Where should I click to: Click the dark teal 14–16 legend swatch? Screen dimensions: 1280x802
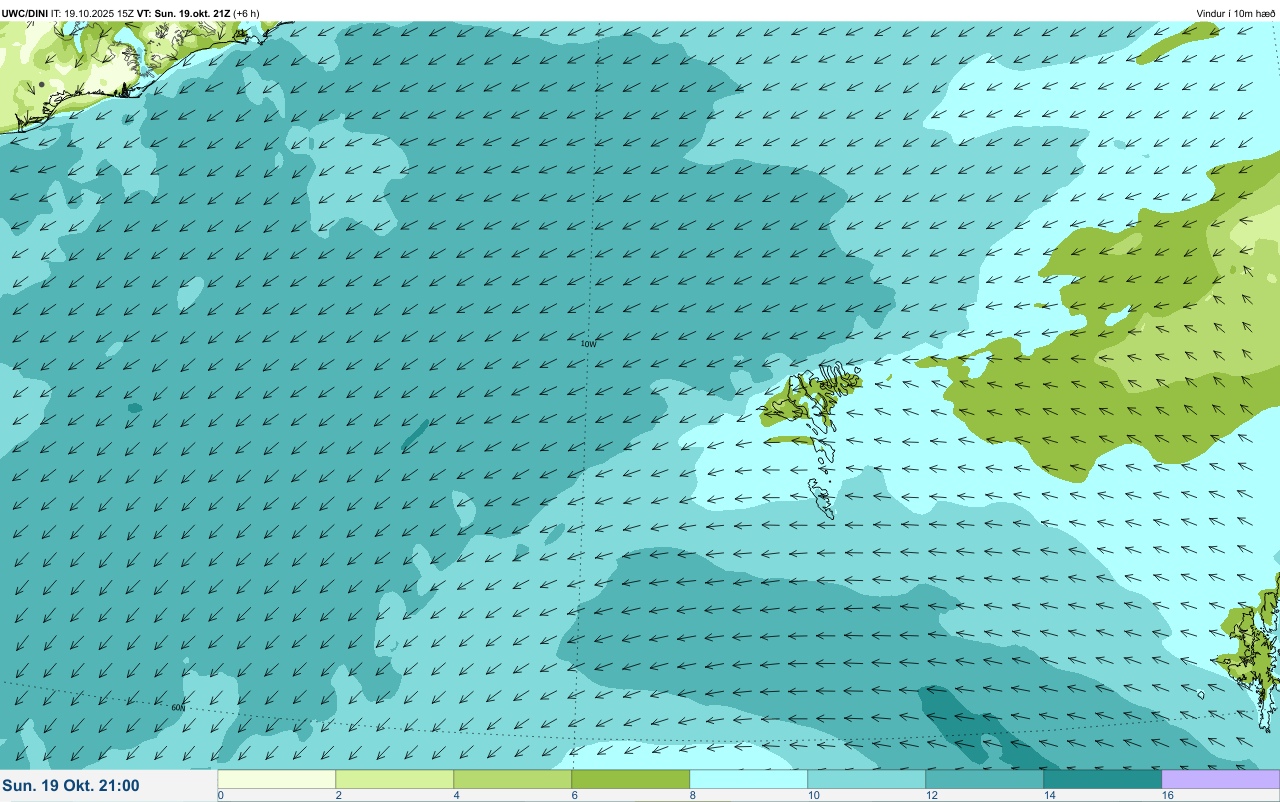tap(1102, 779)
